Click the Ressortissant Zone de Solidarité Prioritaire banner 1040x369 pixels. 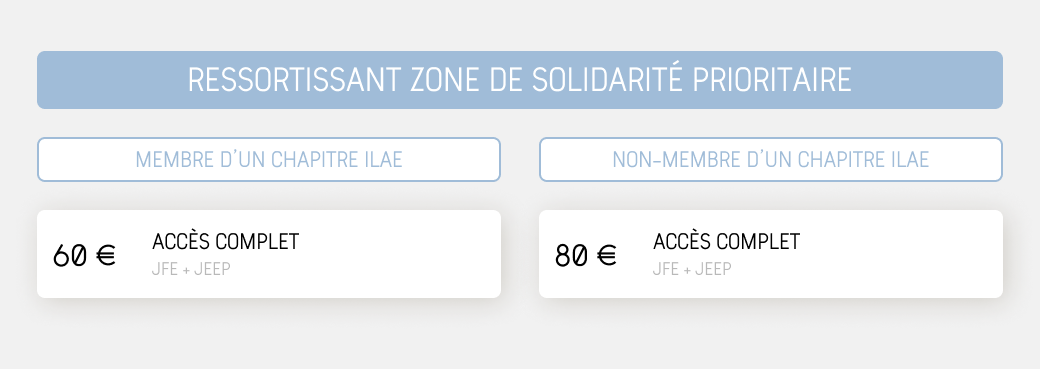[x=519, y=80]
